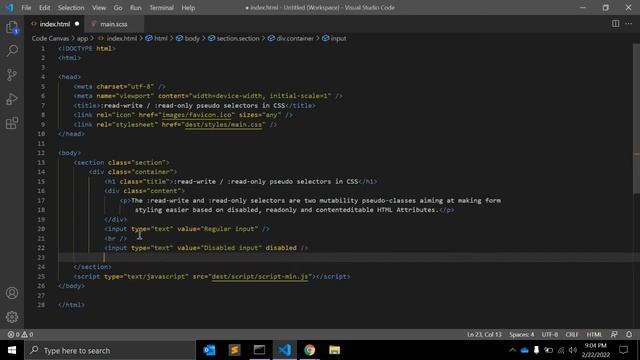Open the Help menu
Screen dimensions: 640x360
click(x=188, y=8)
